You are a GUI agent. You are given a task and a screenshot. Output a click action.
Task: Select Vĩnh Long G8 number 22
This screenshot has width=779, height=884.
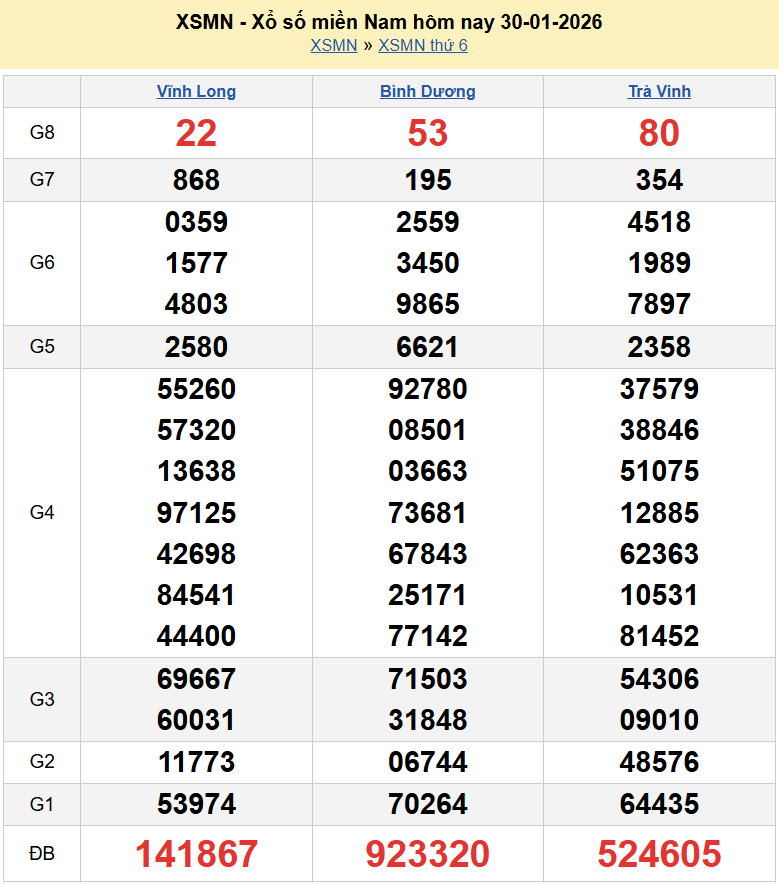tap(196, 133)
